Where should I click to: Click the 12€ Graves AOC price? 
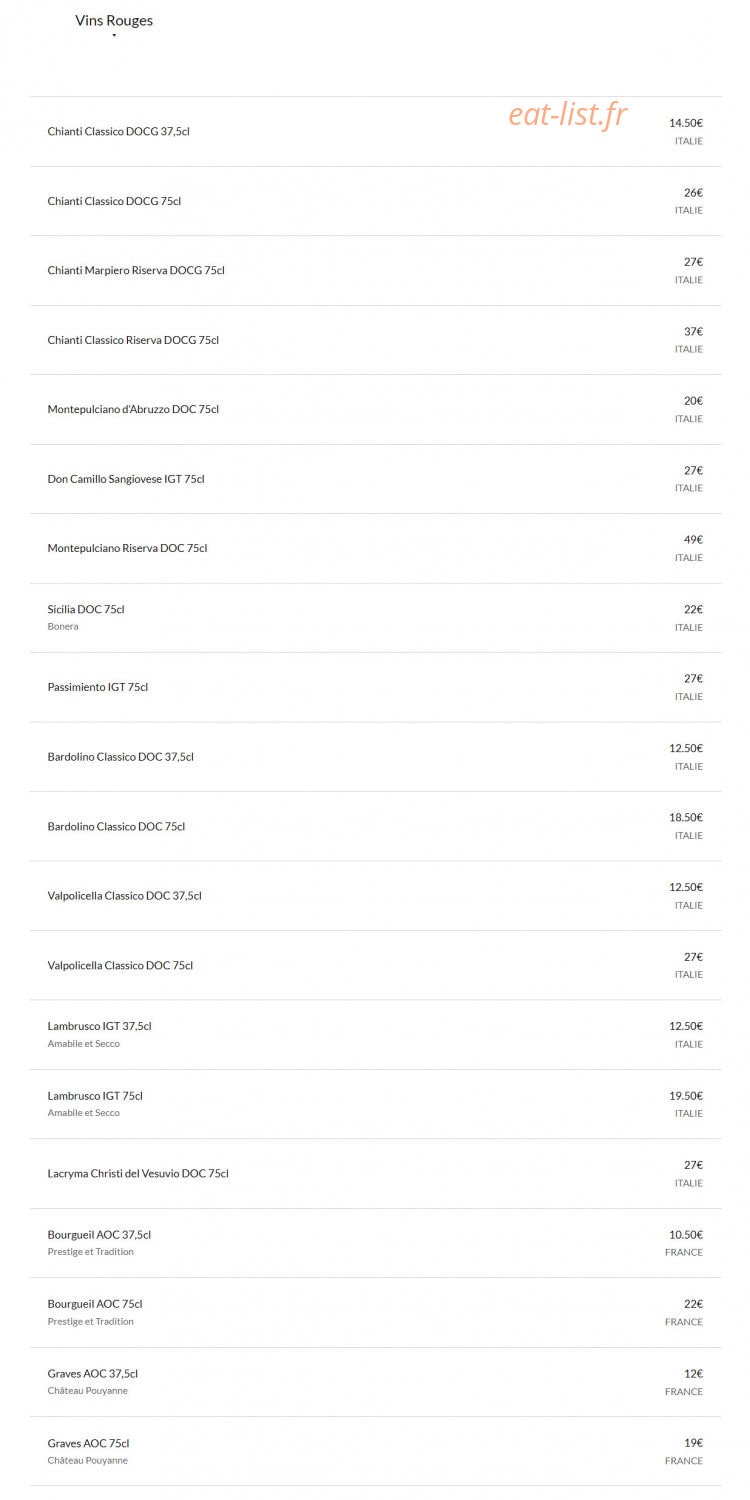point(693,1374)
